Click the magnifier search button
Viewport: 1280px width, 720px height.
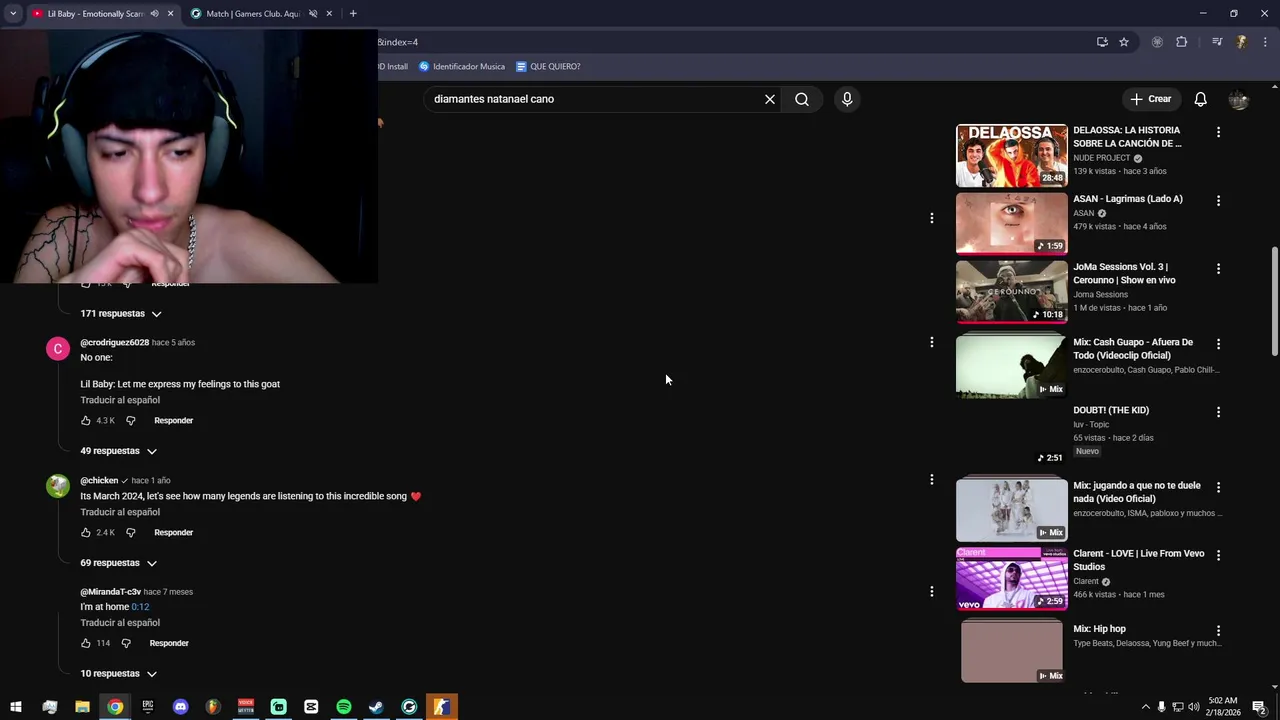click(x=802, y=99)
